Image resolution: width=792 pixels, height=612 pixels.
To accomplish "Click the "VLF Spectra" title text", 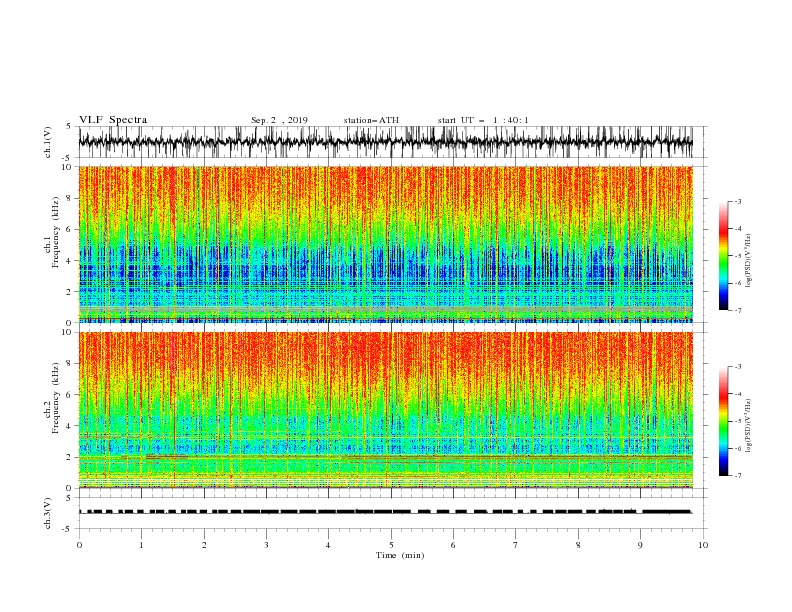I will 113,120.
